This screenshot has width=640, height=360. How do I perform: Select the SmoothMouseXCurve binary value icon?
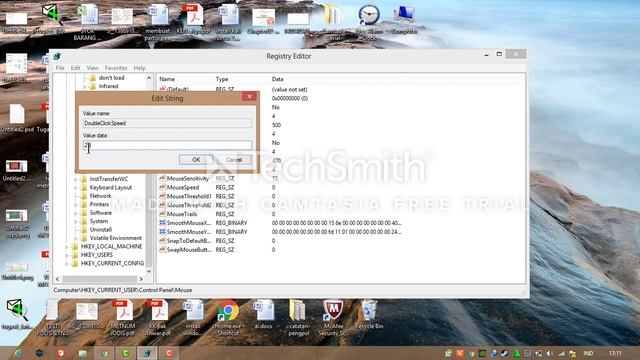[x=162, y=223]
